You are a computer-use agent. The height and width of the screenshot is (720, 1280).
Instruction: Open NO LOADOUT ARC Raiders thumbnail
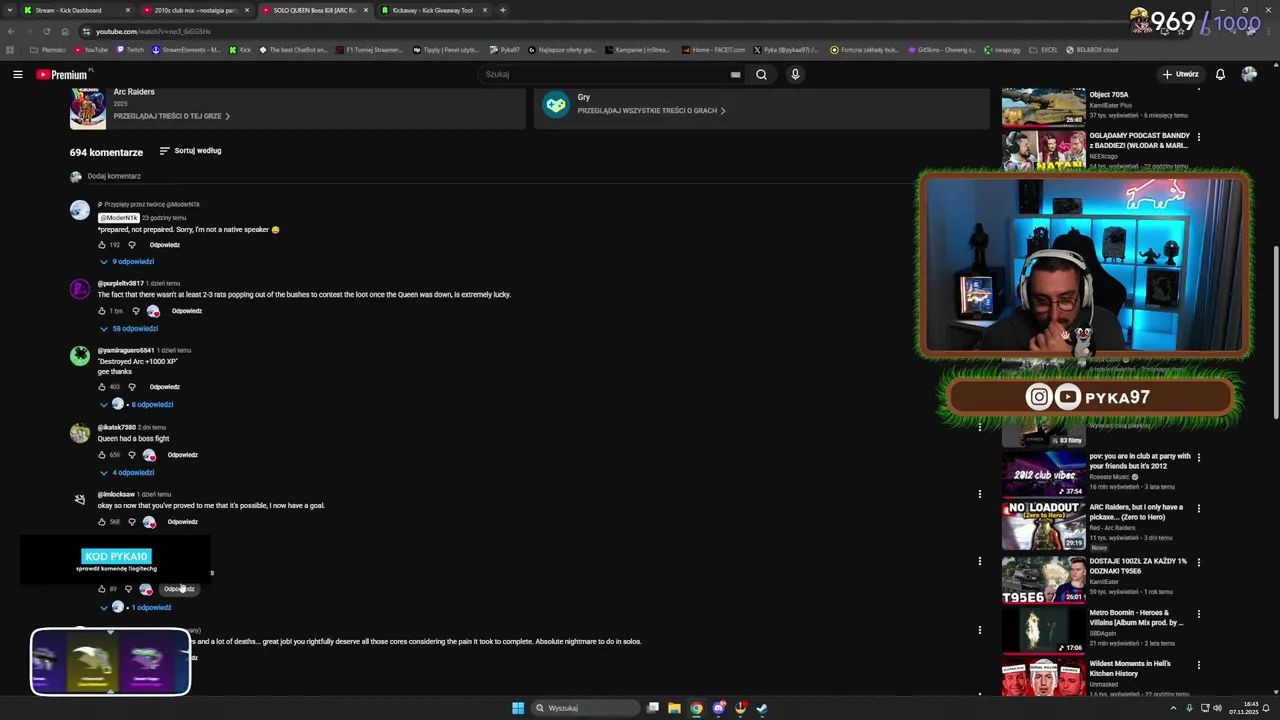pos(1043,525)
